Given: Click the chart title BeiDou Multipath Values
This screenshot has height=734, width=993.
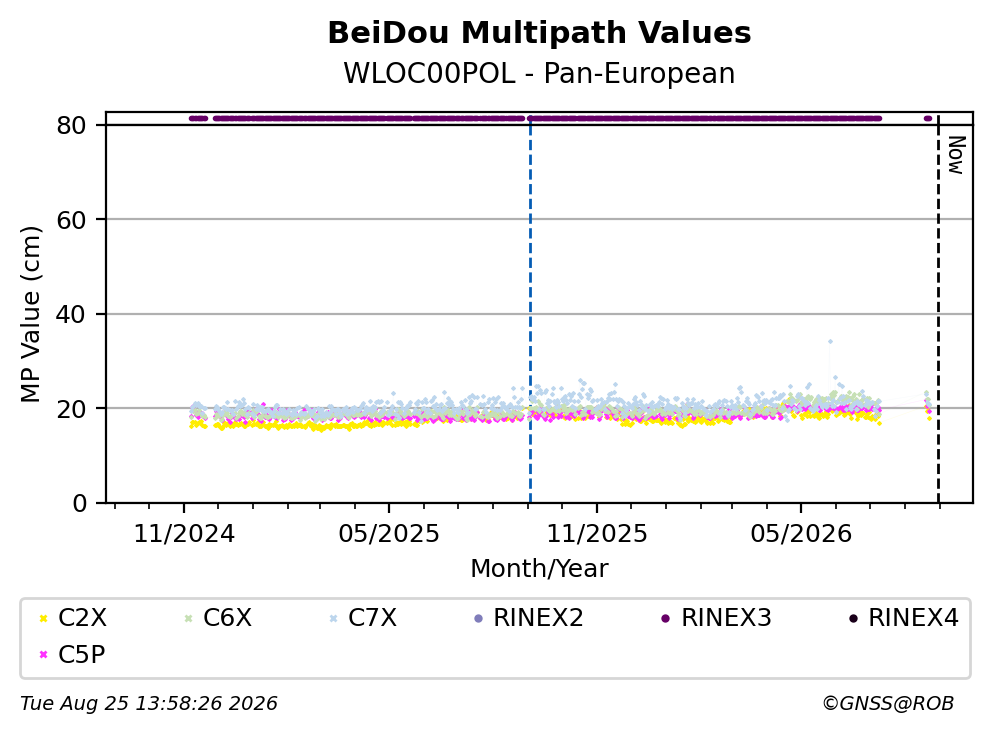Looking at the screenshot, I should tap(540, 33).
